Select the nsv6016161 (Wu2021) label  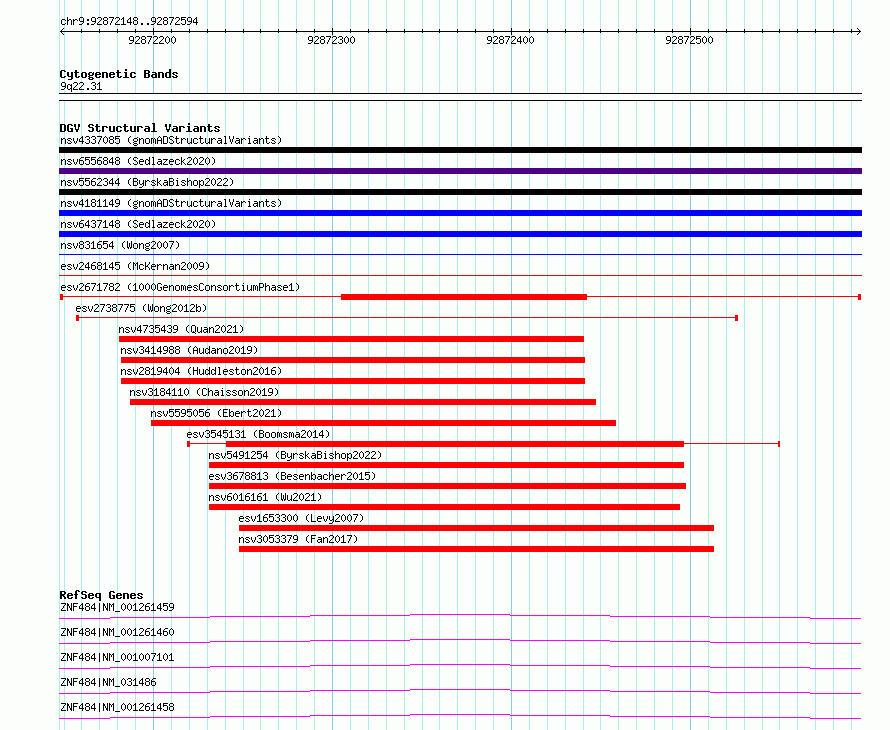pyautogui.click(x=265, y=497)
